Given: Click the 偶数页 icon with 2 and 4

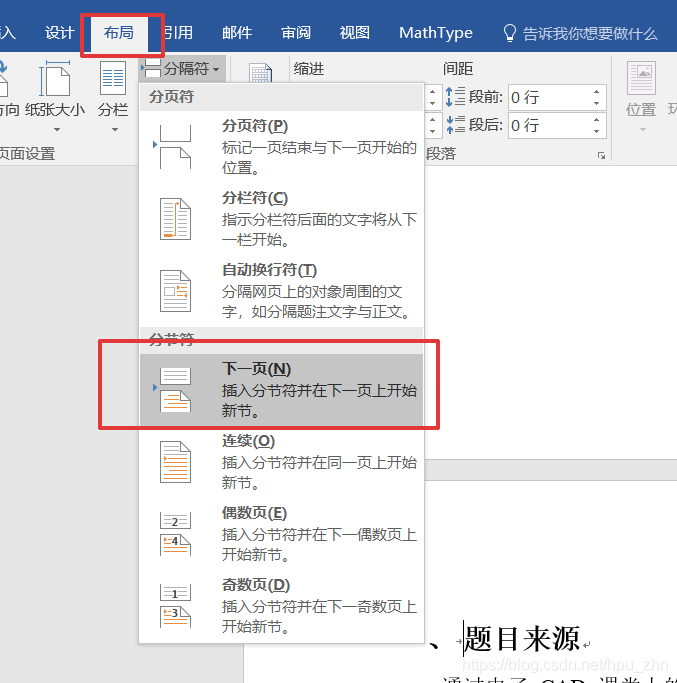Looking at the screenshot, I should pos(175,534).
